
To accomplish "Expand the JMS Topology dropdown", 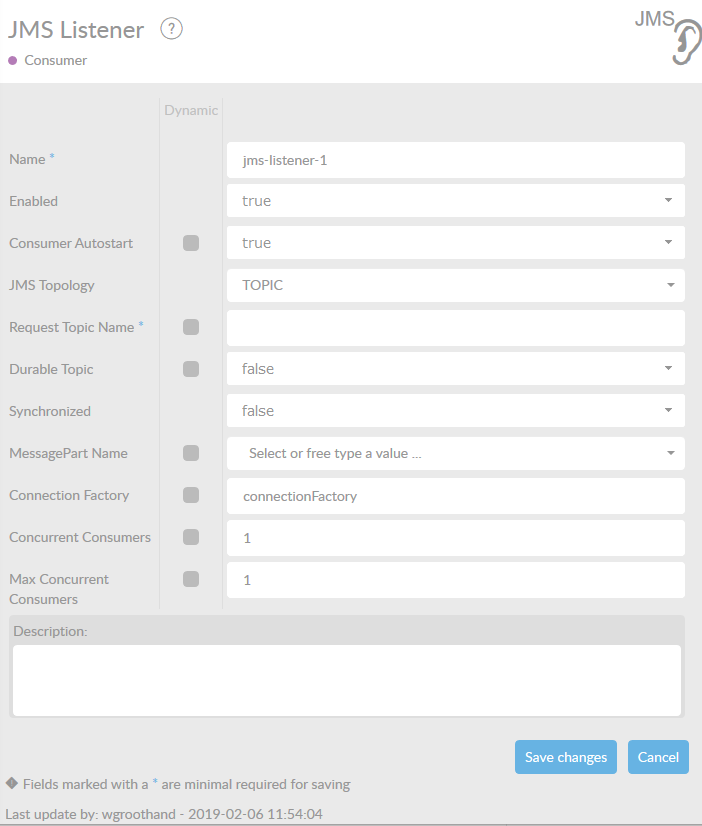I will pos(455,285).
